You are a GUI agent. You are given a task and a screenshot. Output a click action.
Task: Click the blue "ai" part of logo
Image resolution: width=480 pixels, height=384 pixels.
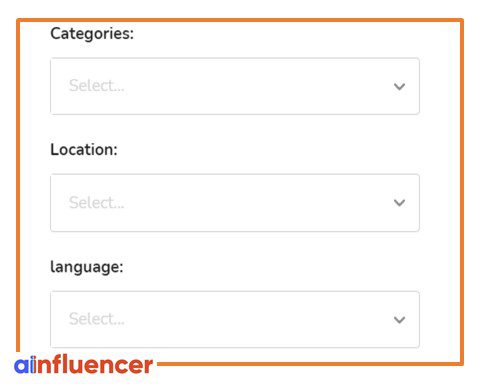(25, 365)
